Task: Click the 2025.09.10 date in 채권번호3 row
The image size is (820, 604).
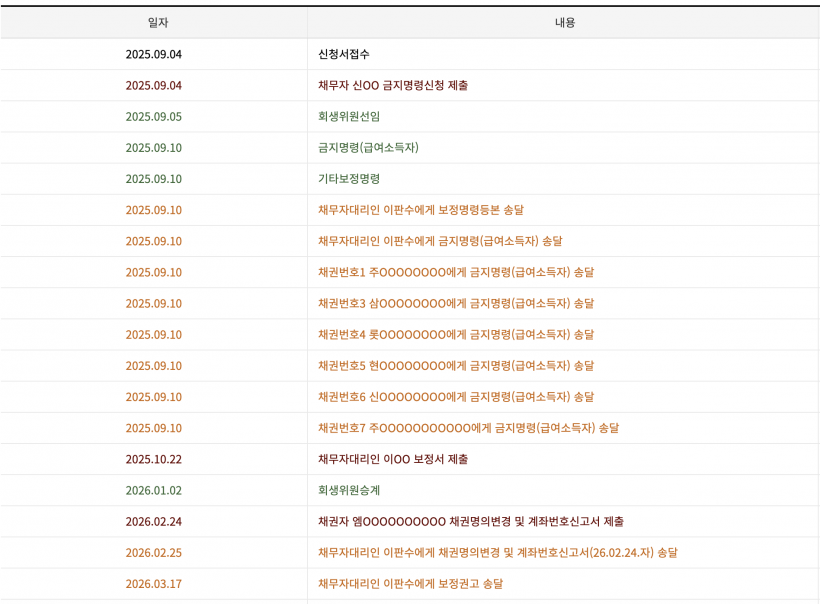Action: pos(154,304)
